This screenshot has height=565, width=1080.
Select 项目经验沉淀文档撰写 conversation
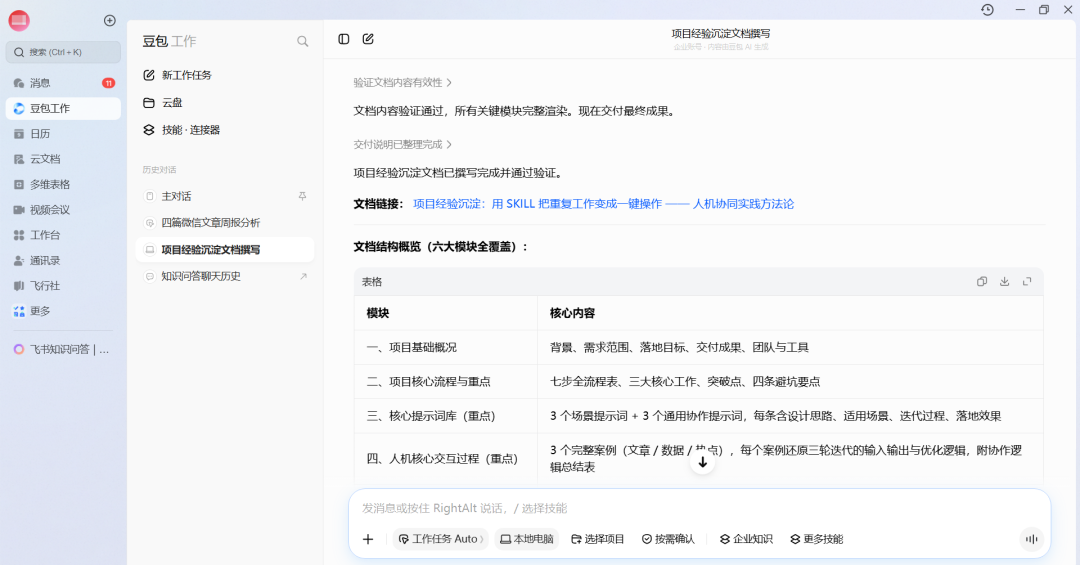225,249
